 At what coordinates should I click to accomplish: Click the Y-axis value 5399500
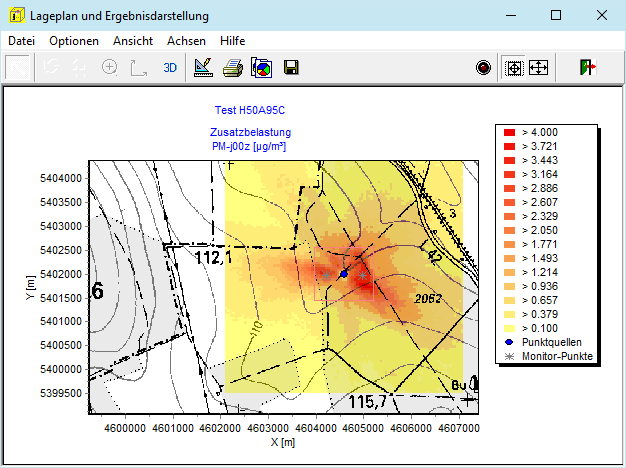[61, 393]
